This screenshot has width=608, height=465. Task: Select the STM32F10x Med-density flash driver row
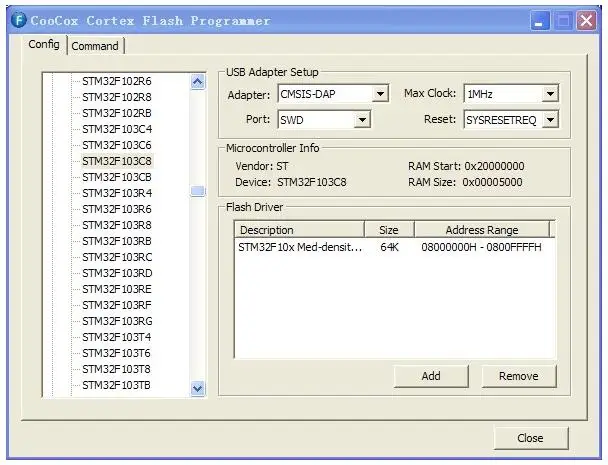pyautogui.click(x=394, y=247)
